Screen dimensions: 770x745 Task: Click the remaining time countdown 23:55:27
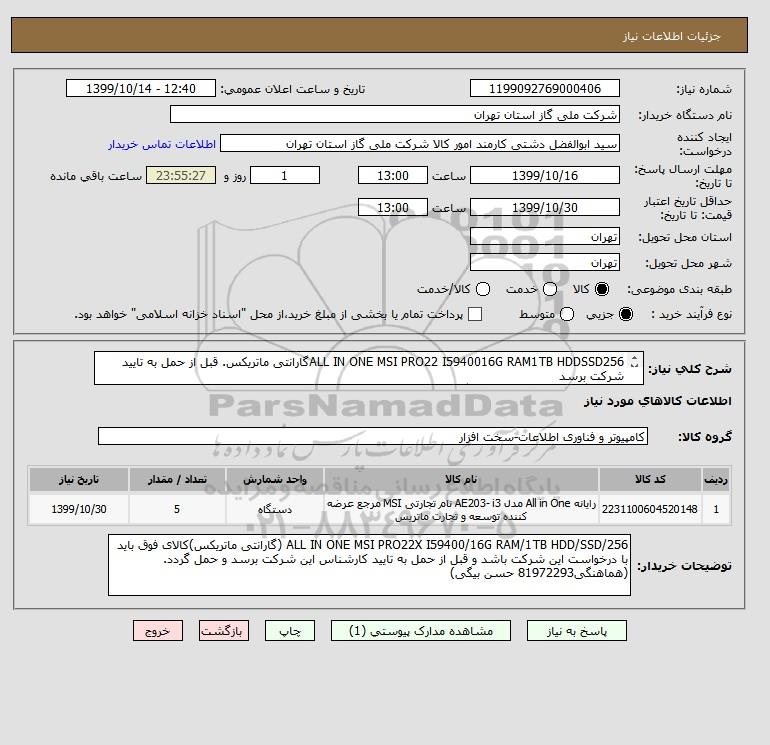pyautogui.click(x=181, y=175)
